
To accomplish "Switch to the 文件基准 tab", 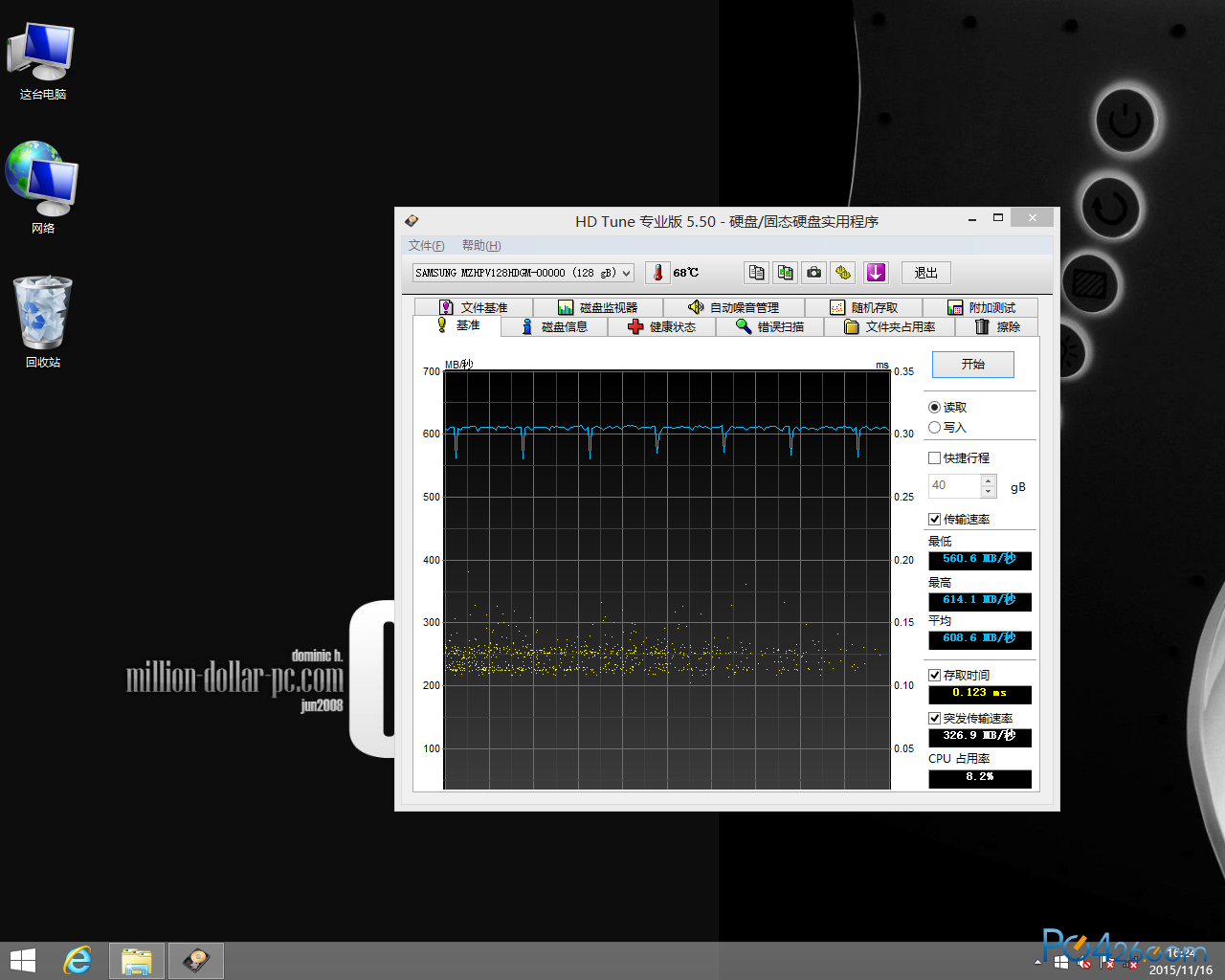I will [x=473, y=307].
